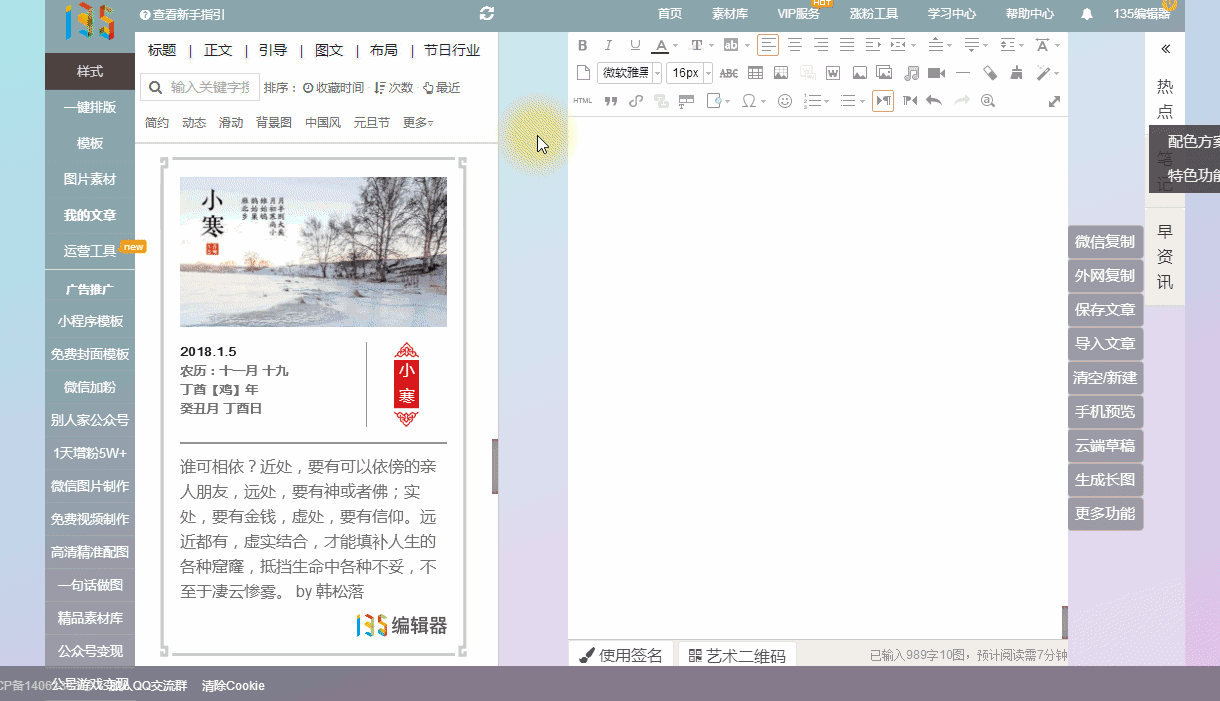Insert a table into the article

pyautogui.click(x=755, y=73)
